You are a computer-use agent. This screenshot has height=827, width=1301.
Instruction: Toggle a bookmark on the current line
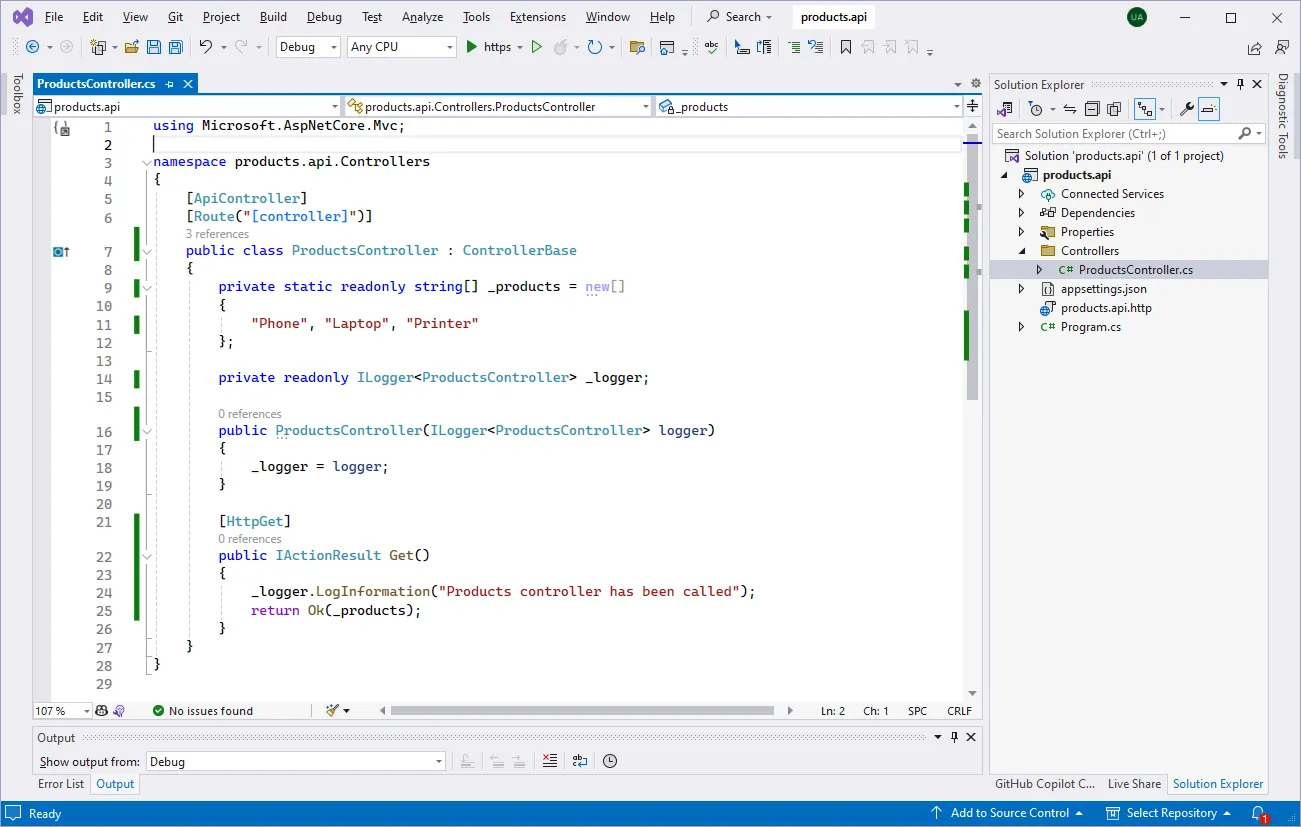pos(846,46)
